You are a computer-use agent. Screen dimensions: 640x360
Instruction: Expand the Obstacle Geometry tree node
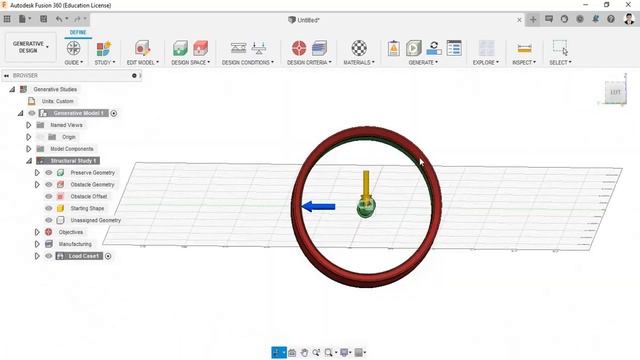click(x=37, y=184)
